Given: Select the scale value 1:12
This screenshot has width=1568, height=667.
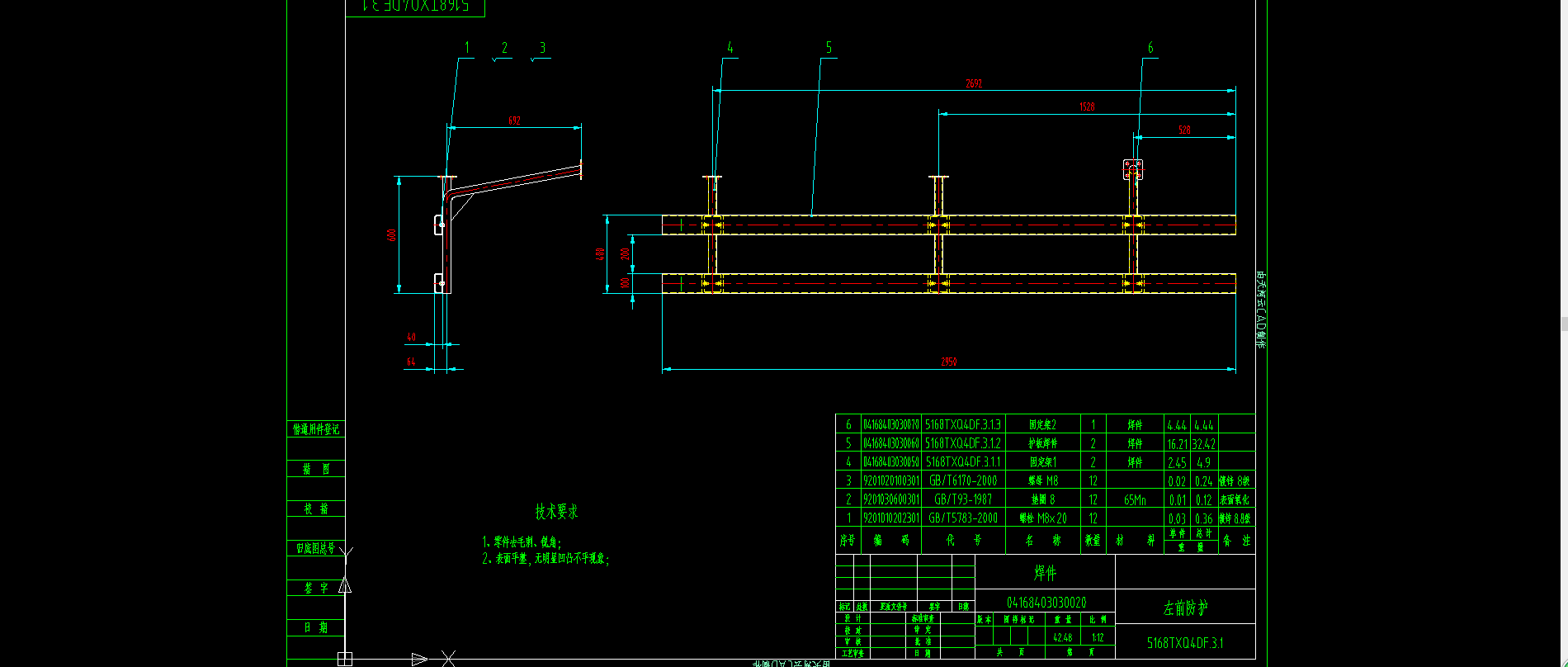Looking at the screenshot, I should click(1098, 637).
